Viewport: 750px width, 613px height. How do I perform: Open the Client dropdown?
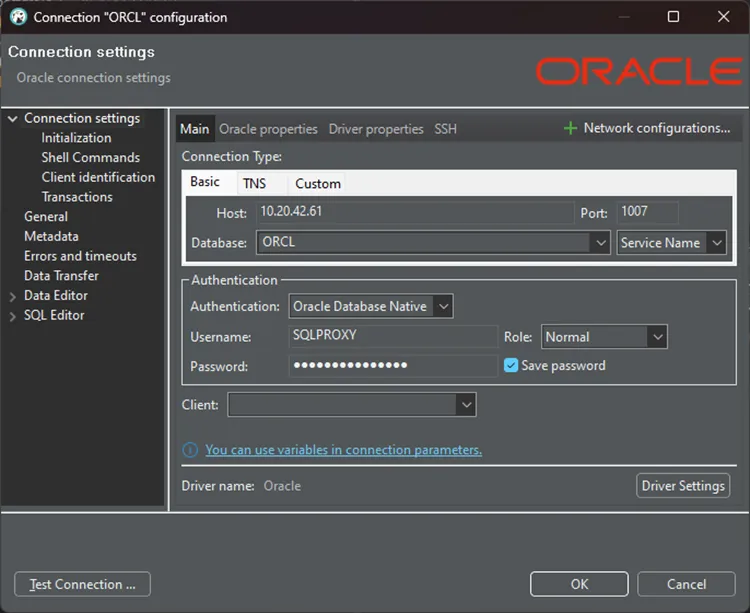(x=352, y=405)
